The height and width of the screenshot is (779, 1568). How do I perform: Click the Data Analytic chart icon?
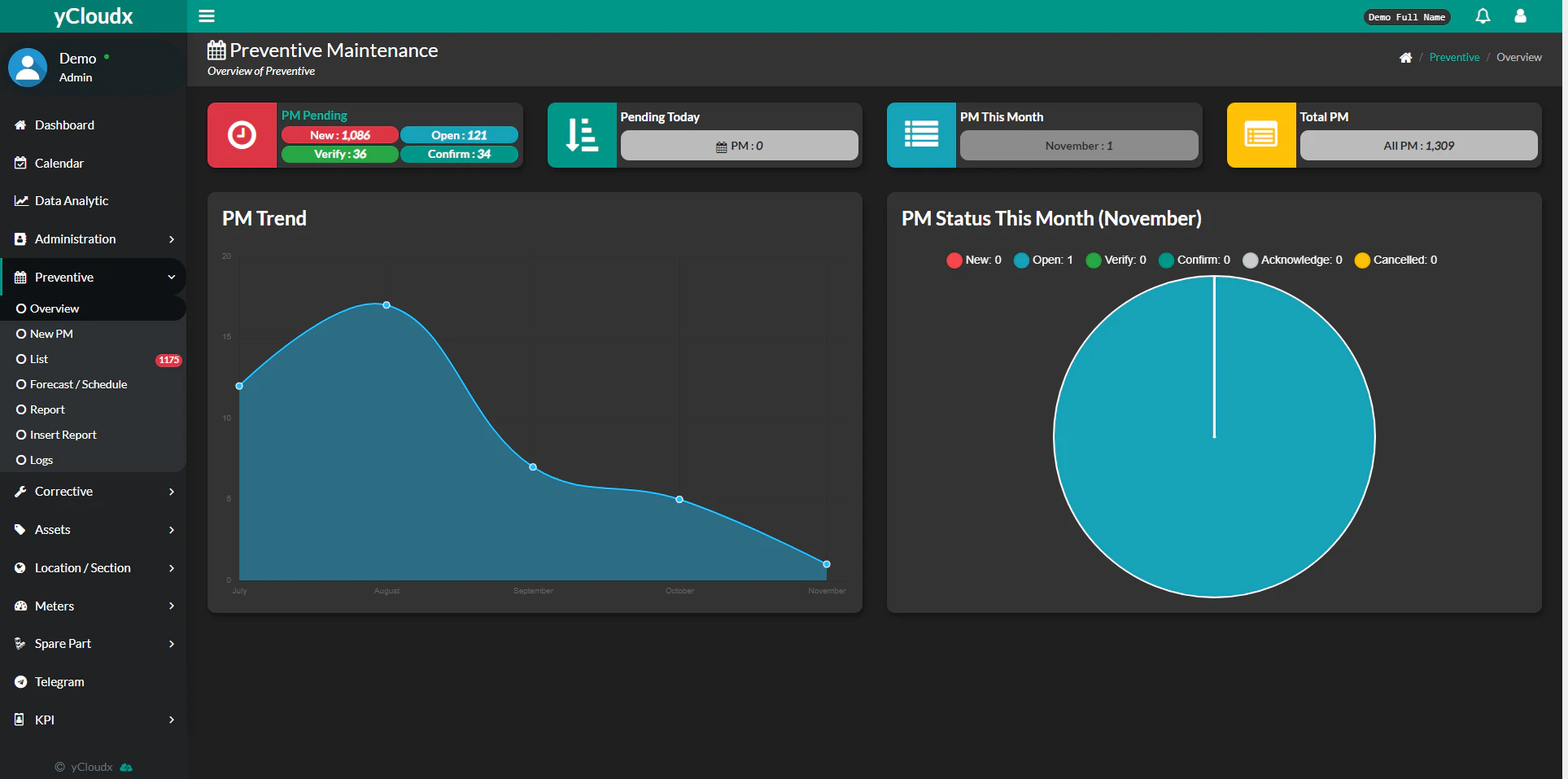(x=20, y=200)
